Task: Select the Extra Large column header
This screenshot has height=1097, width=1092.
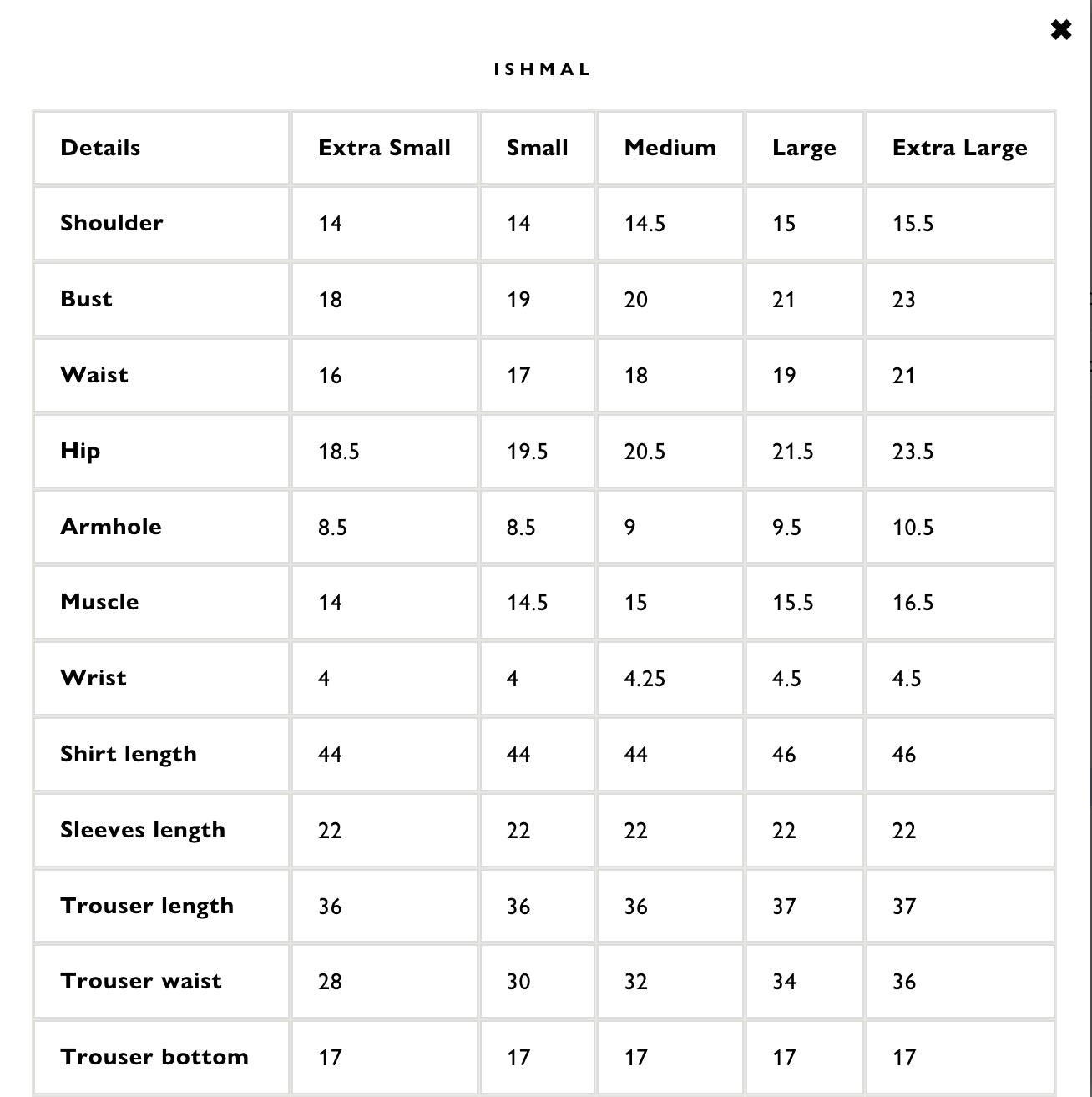Action: 959,148
